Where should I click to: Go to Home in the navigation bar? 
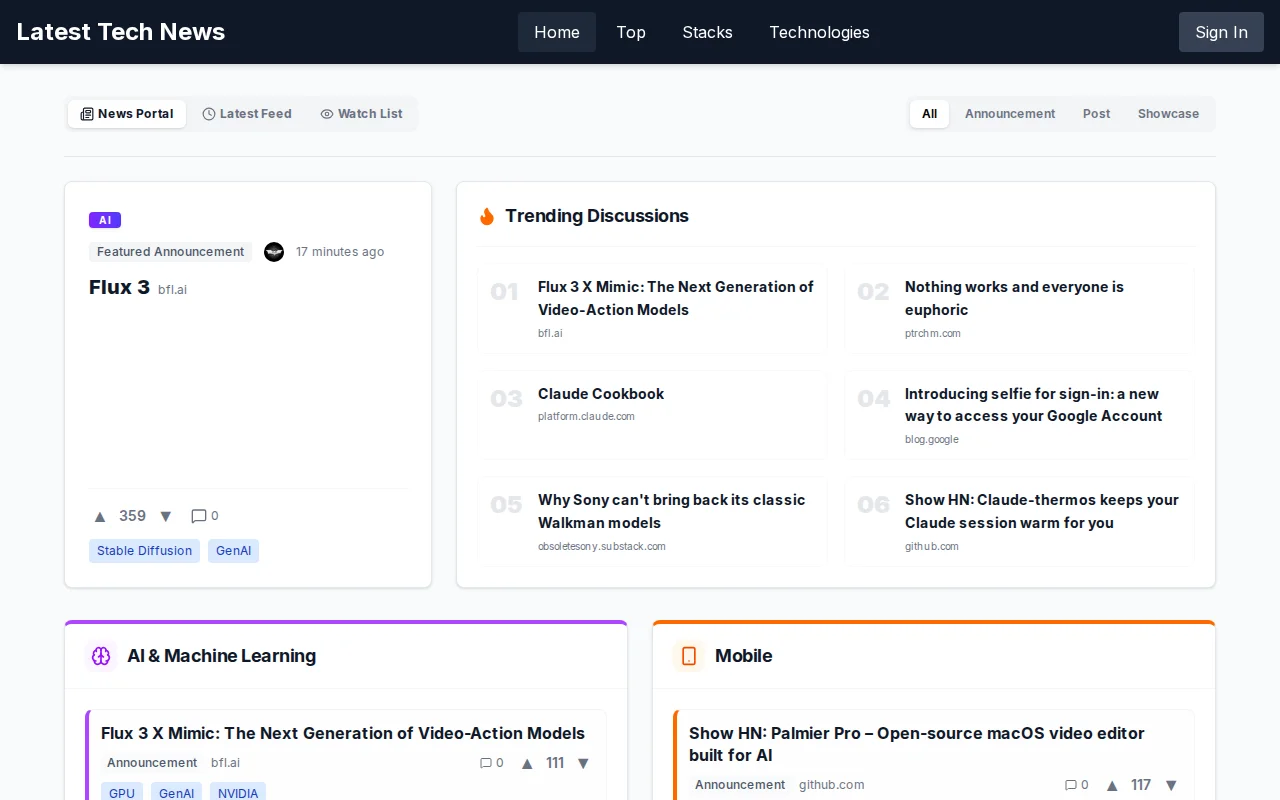coord(557,32)
